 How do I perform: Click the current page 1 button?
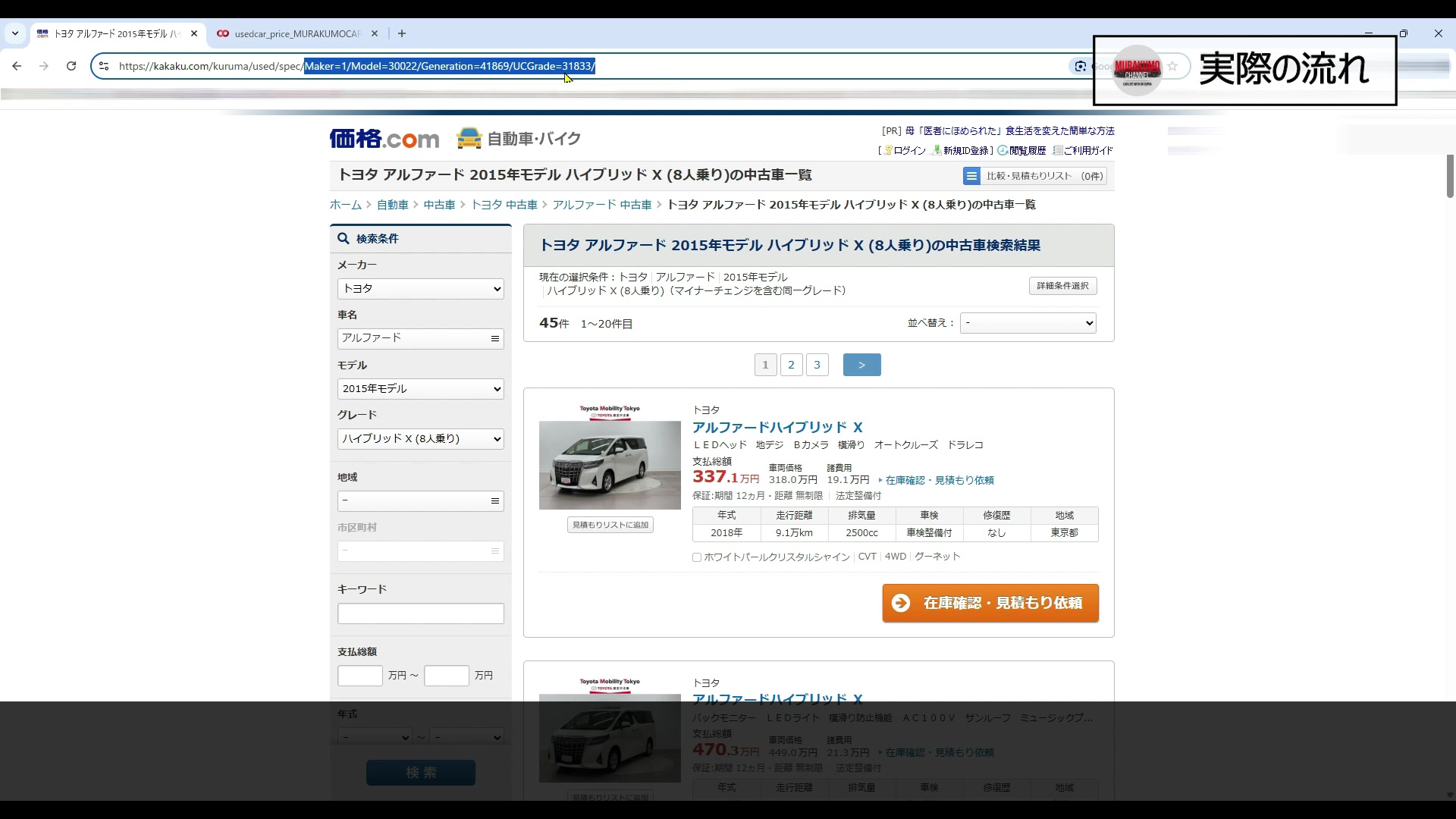point(765,365)
